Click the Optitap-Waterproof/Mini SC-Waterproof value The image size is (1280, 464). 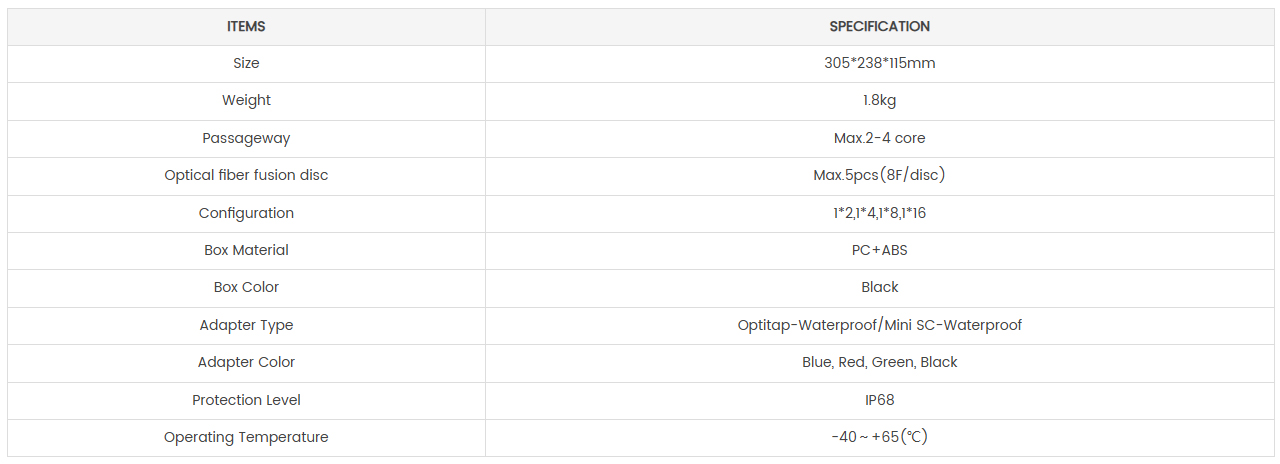[879, 325]
